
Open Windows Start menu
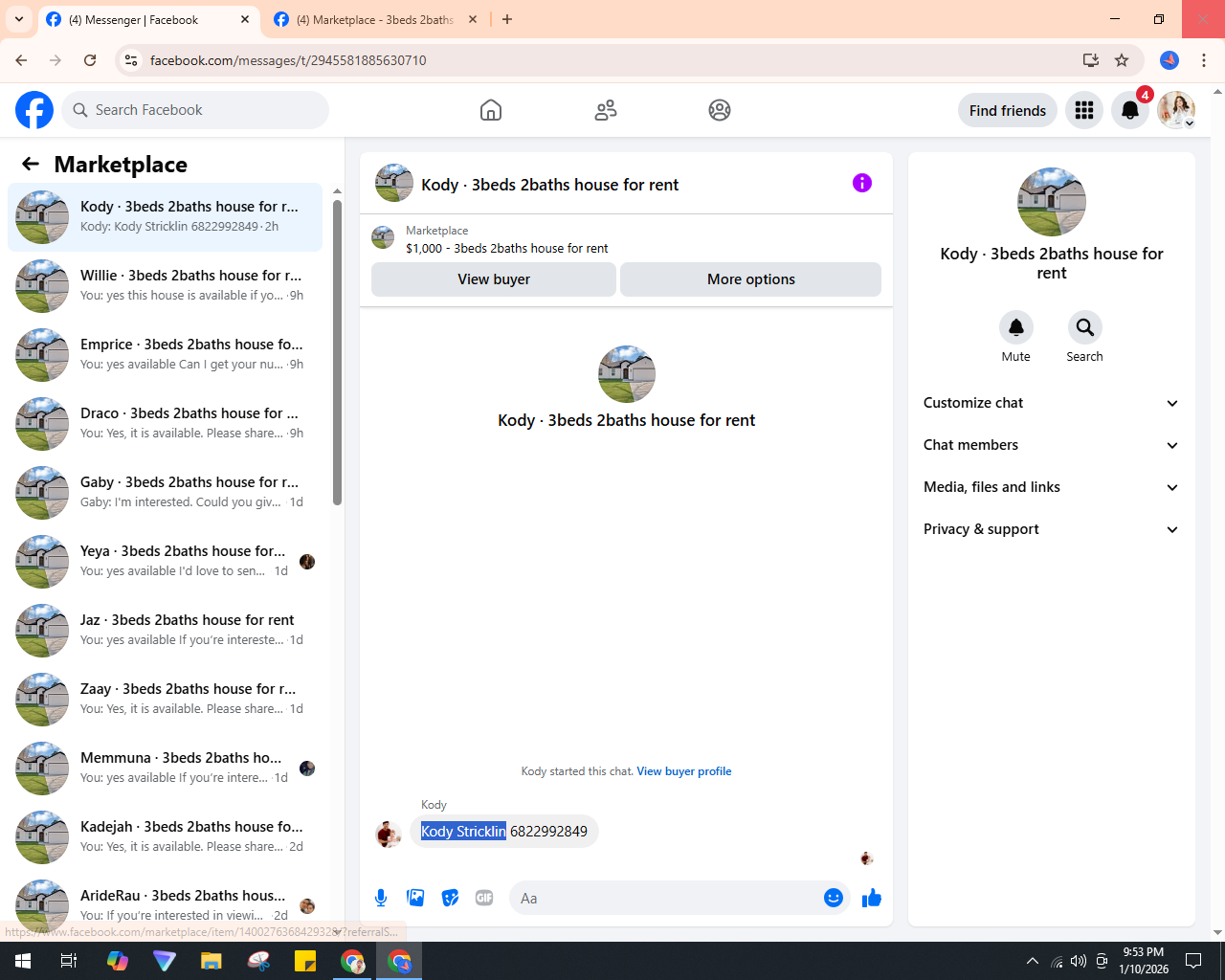23,961
